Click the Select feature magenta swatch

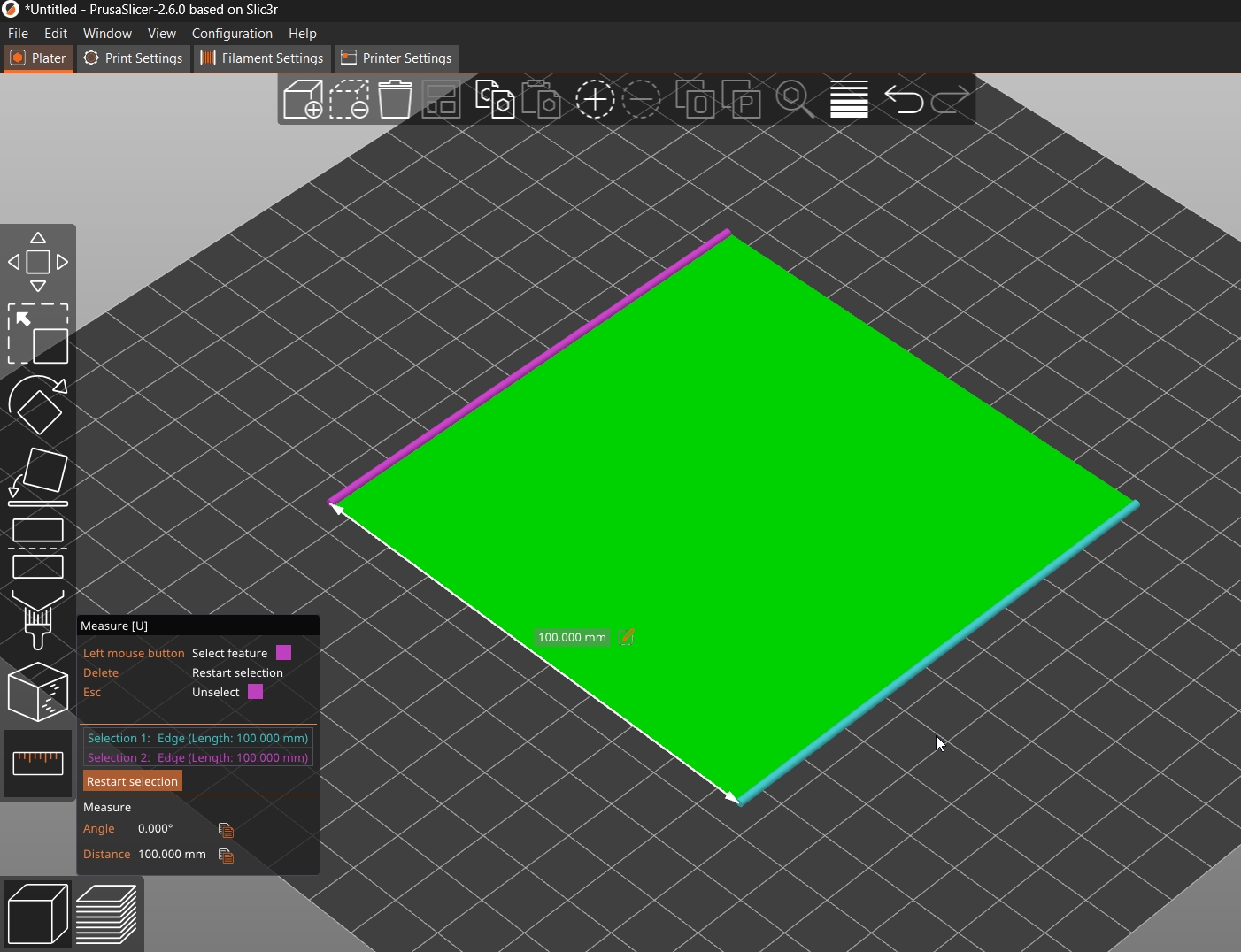(x=284, y=653)
